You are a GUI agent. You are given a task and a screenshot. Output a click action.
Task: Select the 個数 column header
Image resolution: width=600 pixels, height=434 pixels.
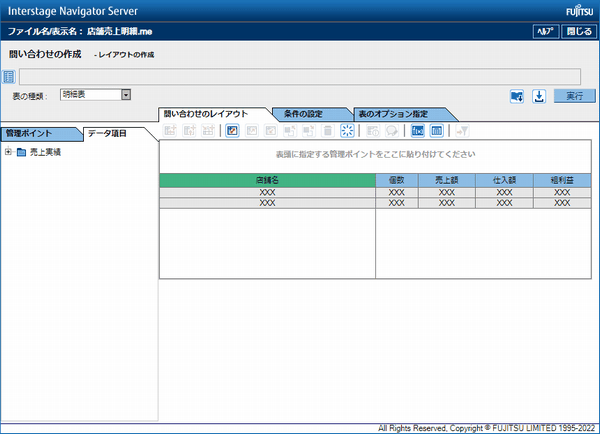point(397,180)
